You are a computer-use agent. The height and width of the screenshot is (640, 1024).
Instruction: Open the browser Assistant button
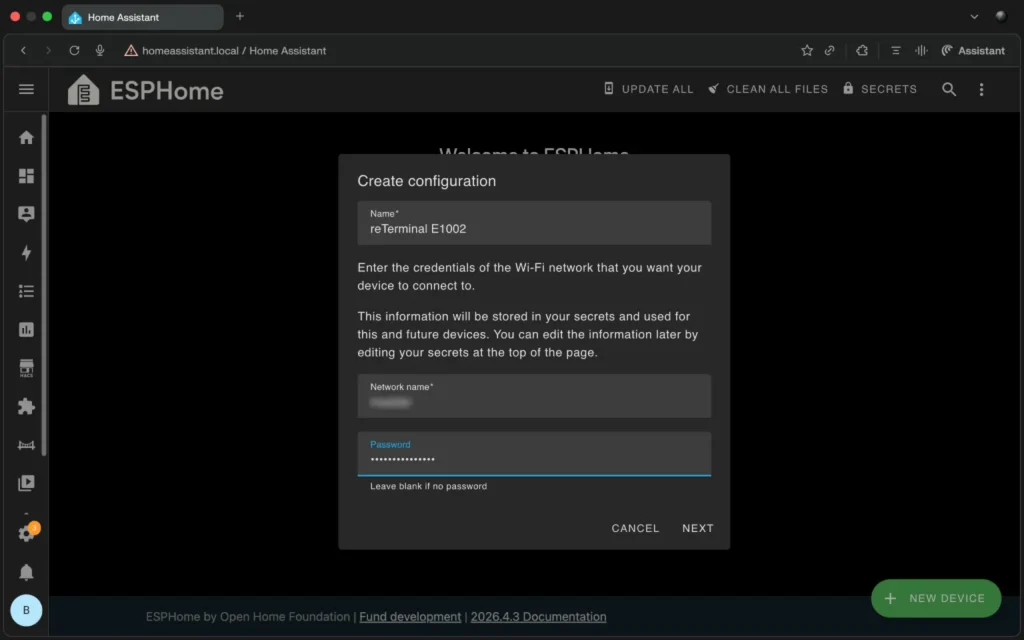973,50
